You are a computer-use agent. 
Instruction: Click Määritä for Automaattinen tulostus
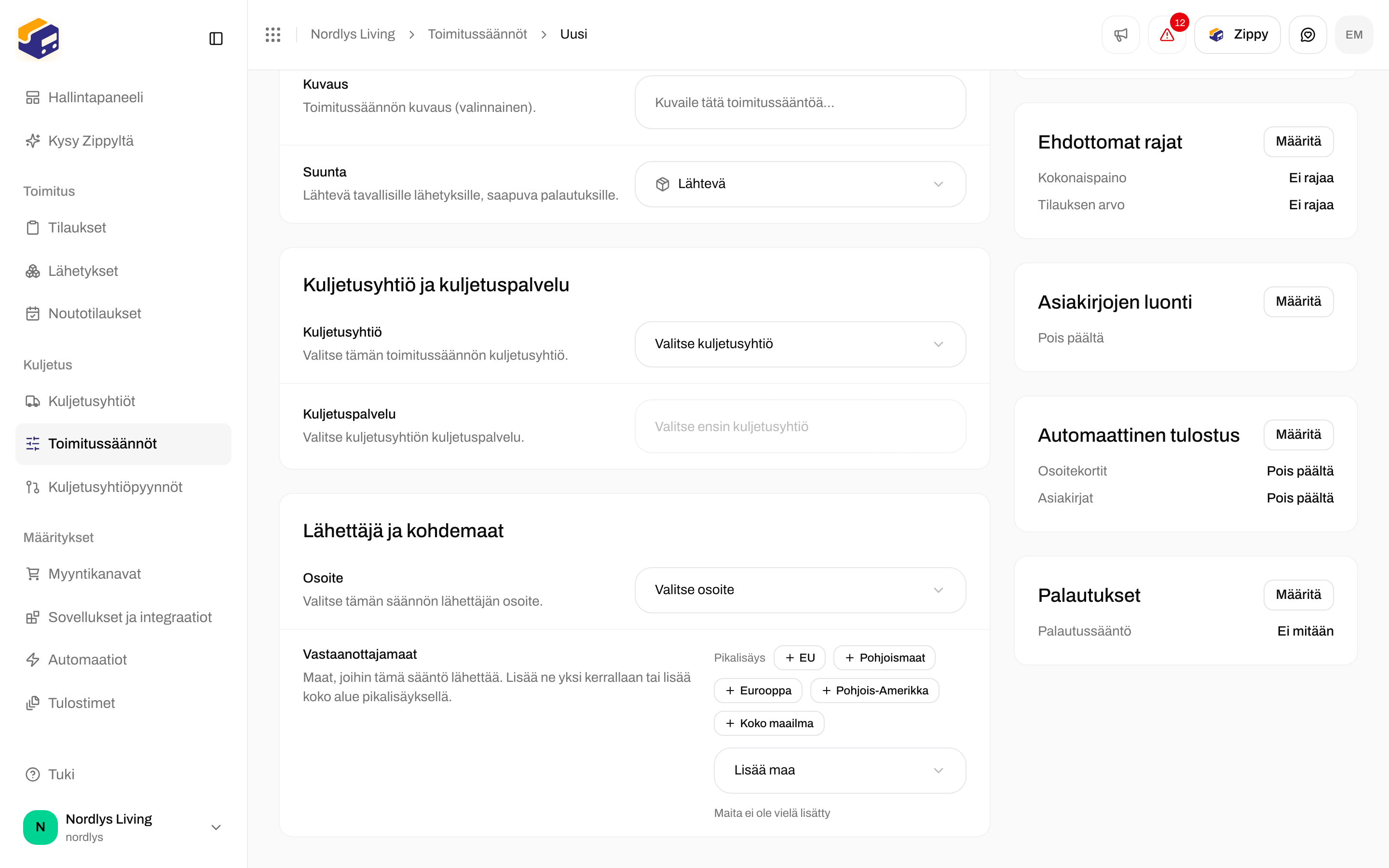tap(1298, 435)
